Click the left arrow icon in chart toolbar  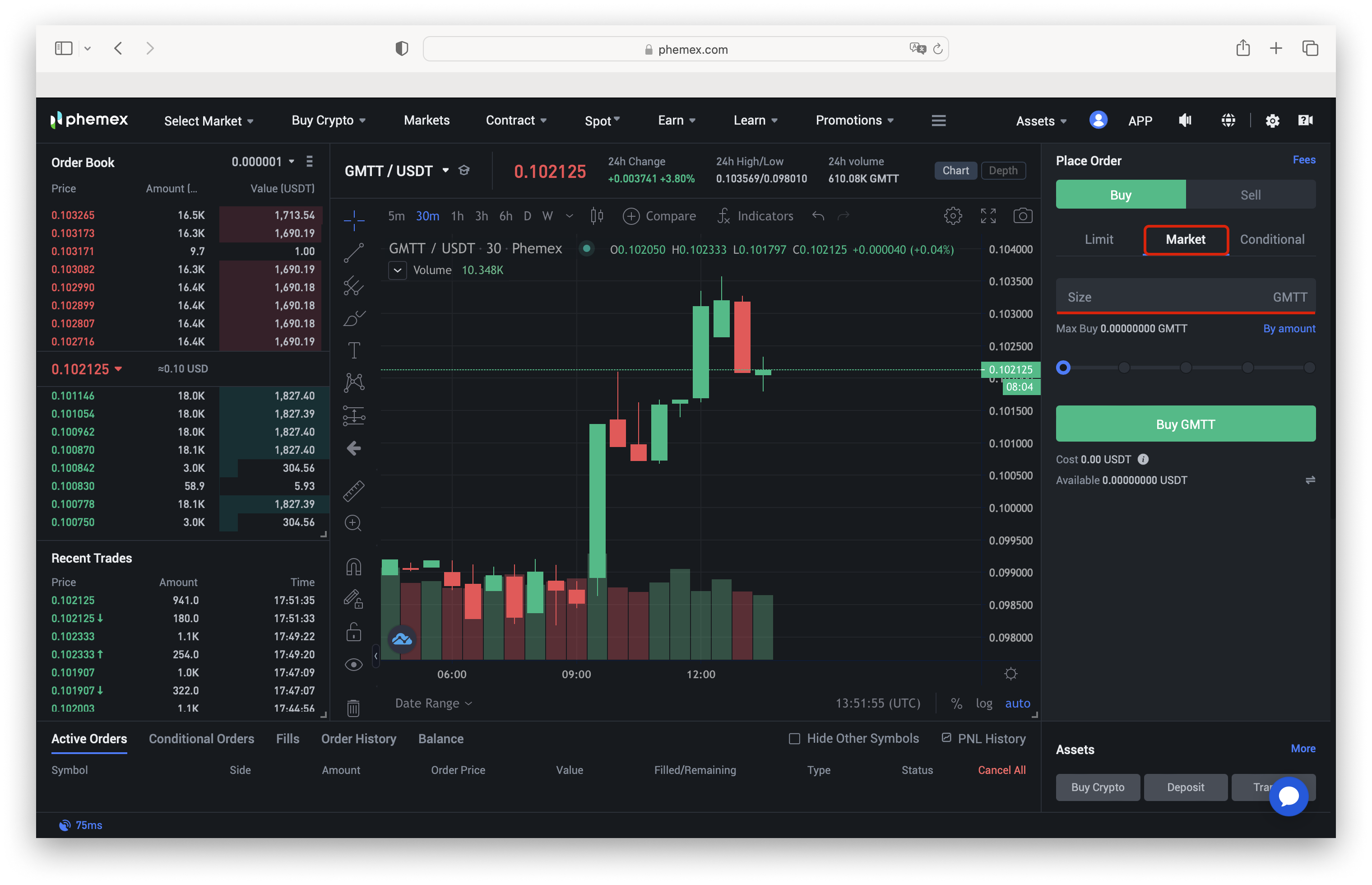(354, 448)
